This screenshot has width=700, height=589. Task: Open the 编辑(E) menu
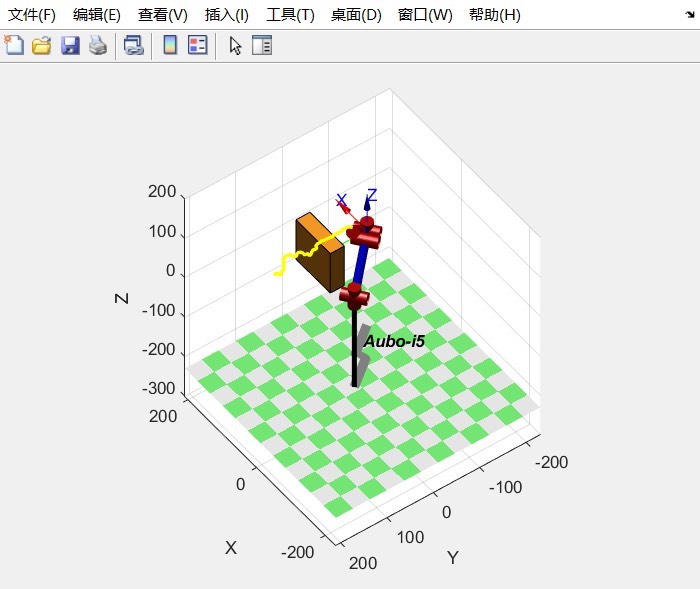(x=96, y=15)
